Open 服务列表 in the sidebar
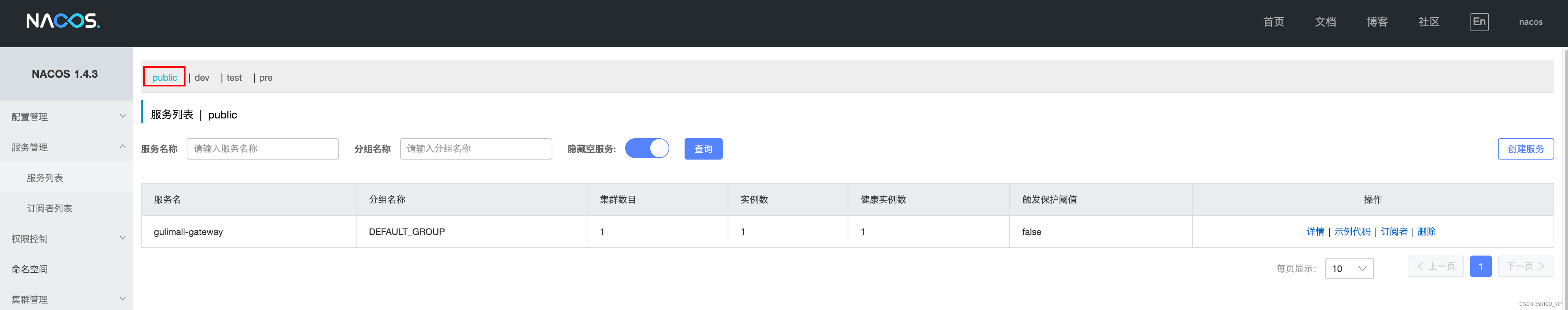Viewport: 1568px width, 310px height. coord(66,177)
